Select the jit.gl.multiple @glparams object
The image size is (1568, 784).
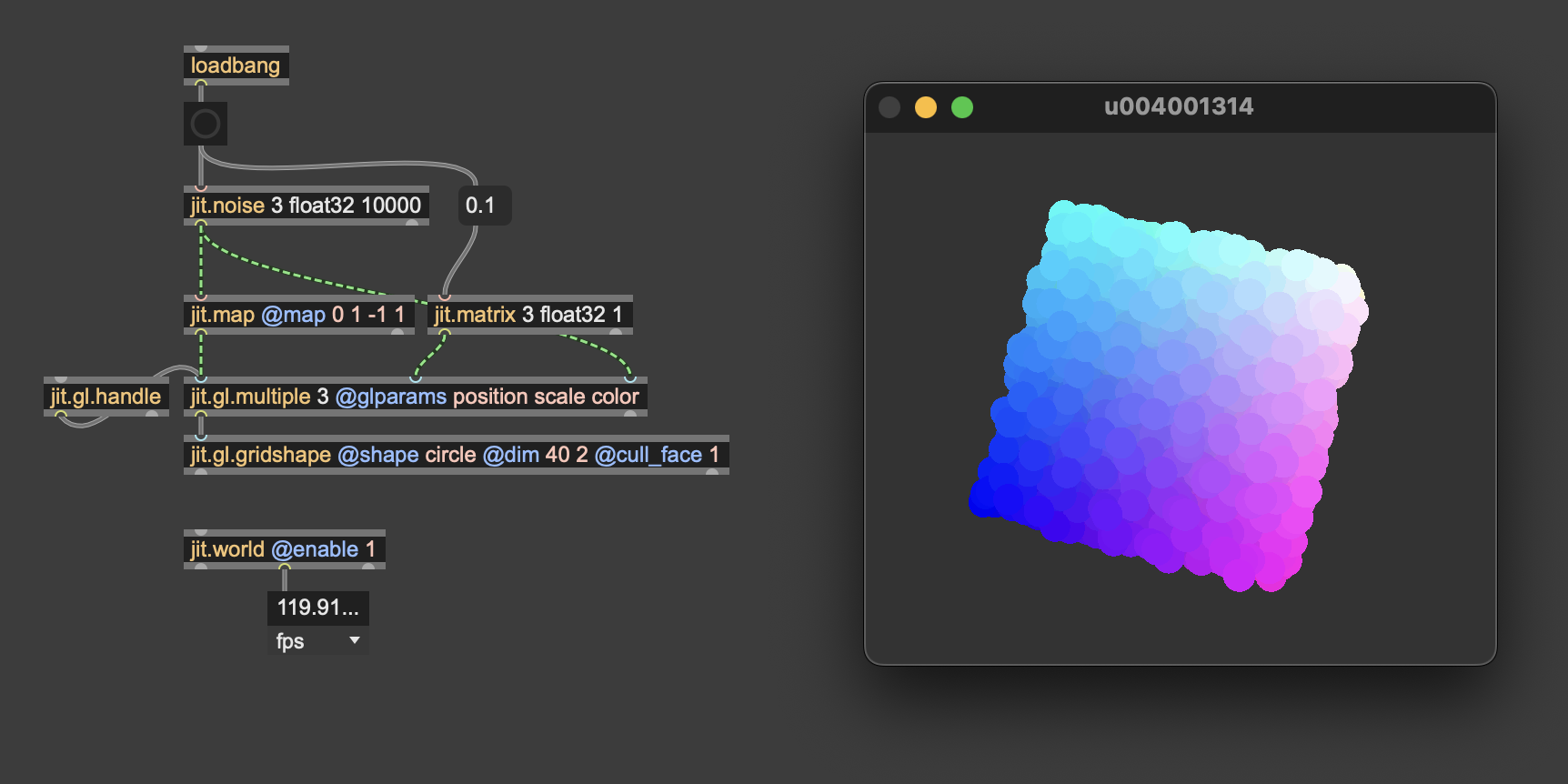[x=416, y=397]
